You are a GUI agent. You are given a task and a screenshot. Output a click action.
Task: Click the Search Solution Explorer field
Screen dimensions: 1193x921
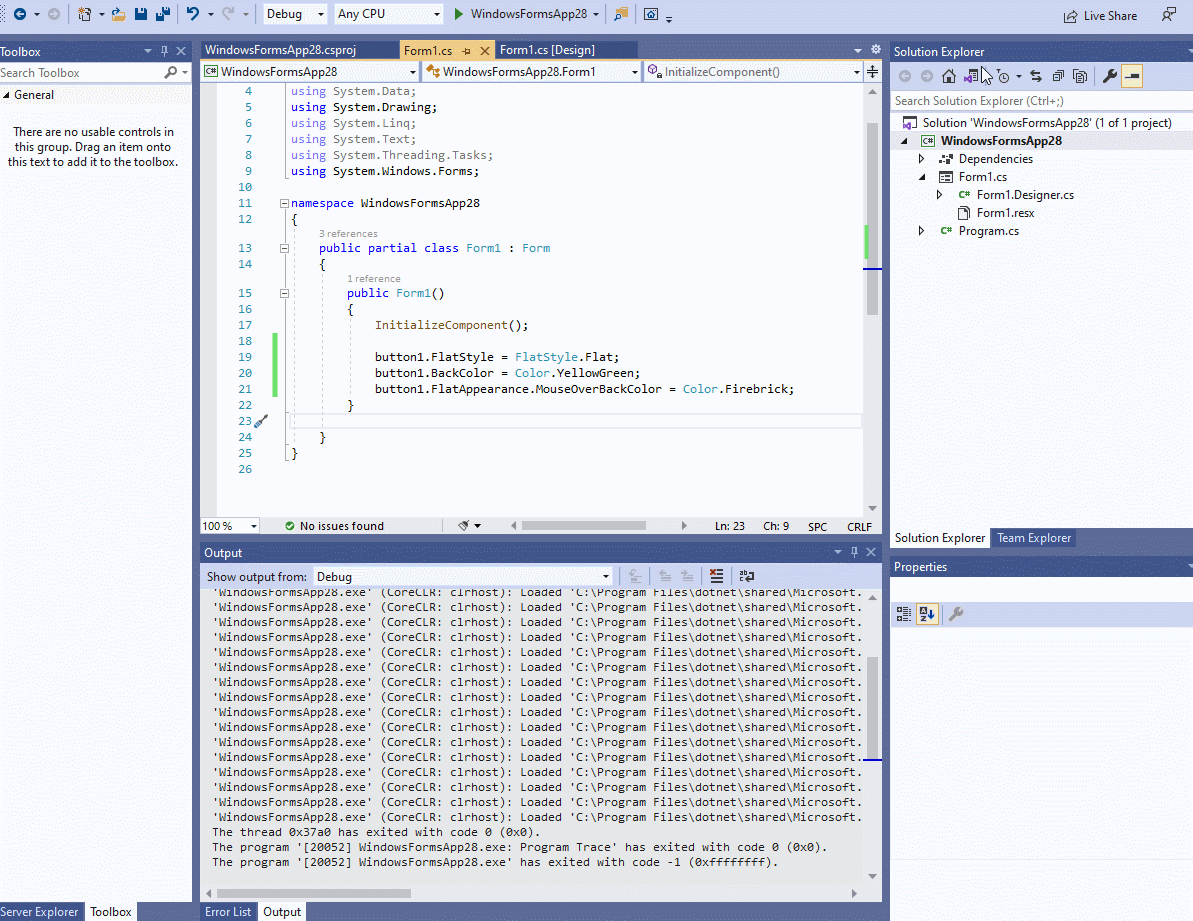pyautogui.click(x=1040, y=101)
